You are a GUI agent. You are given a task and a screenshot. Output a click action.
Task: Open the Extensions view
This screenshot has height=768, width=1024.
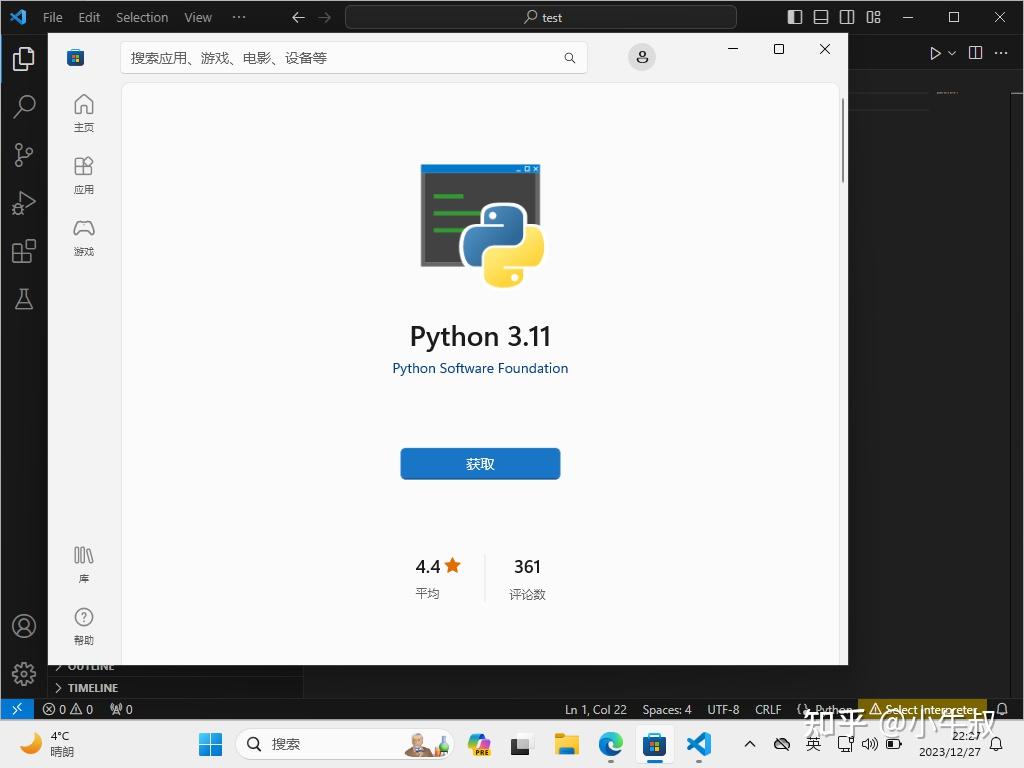[24, 251]
